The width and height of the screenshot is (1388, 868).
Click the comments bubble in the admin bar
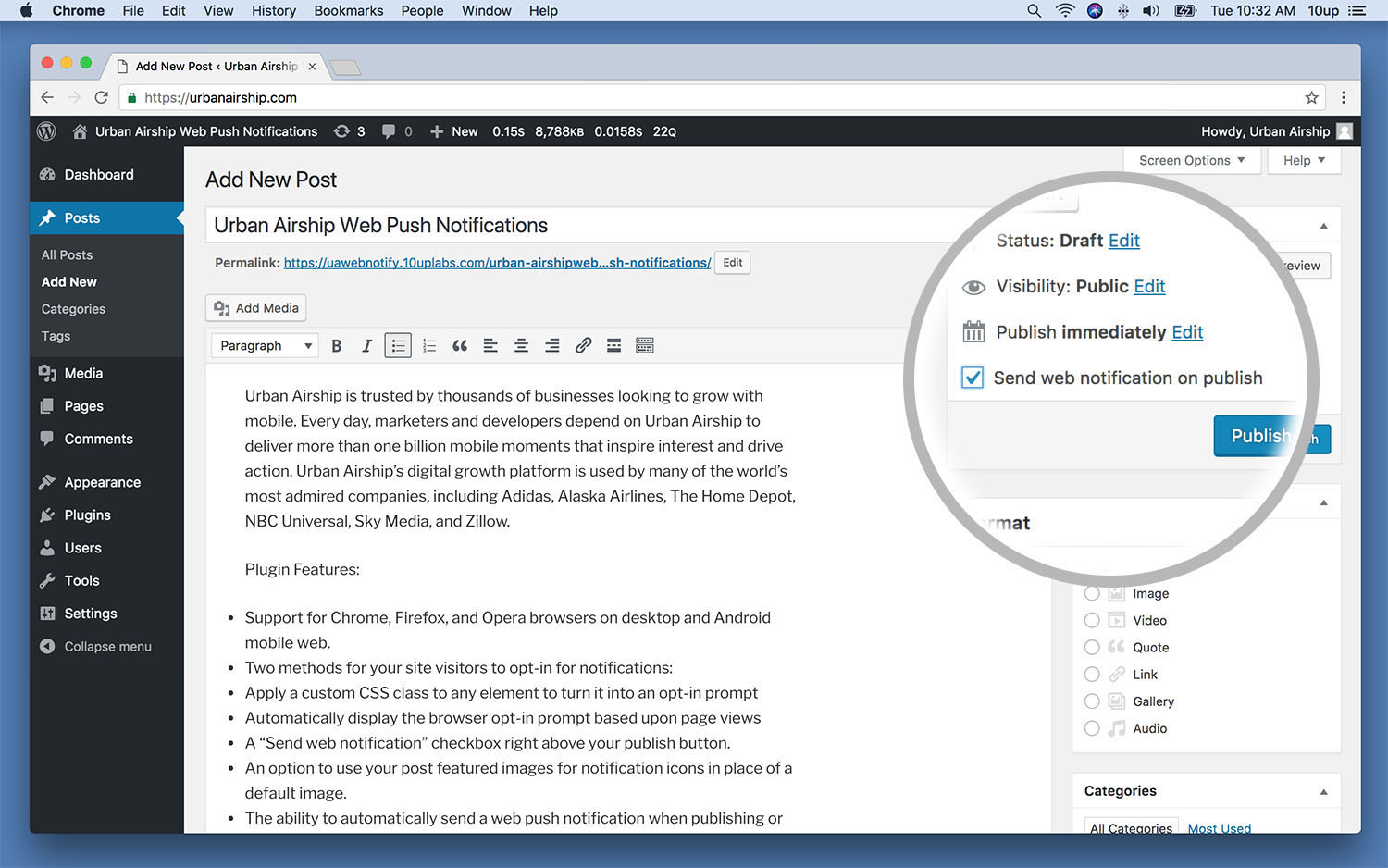(x=389, y=131)
